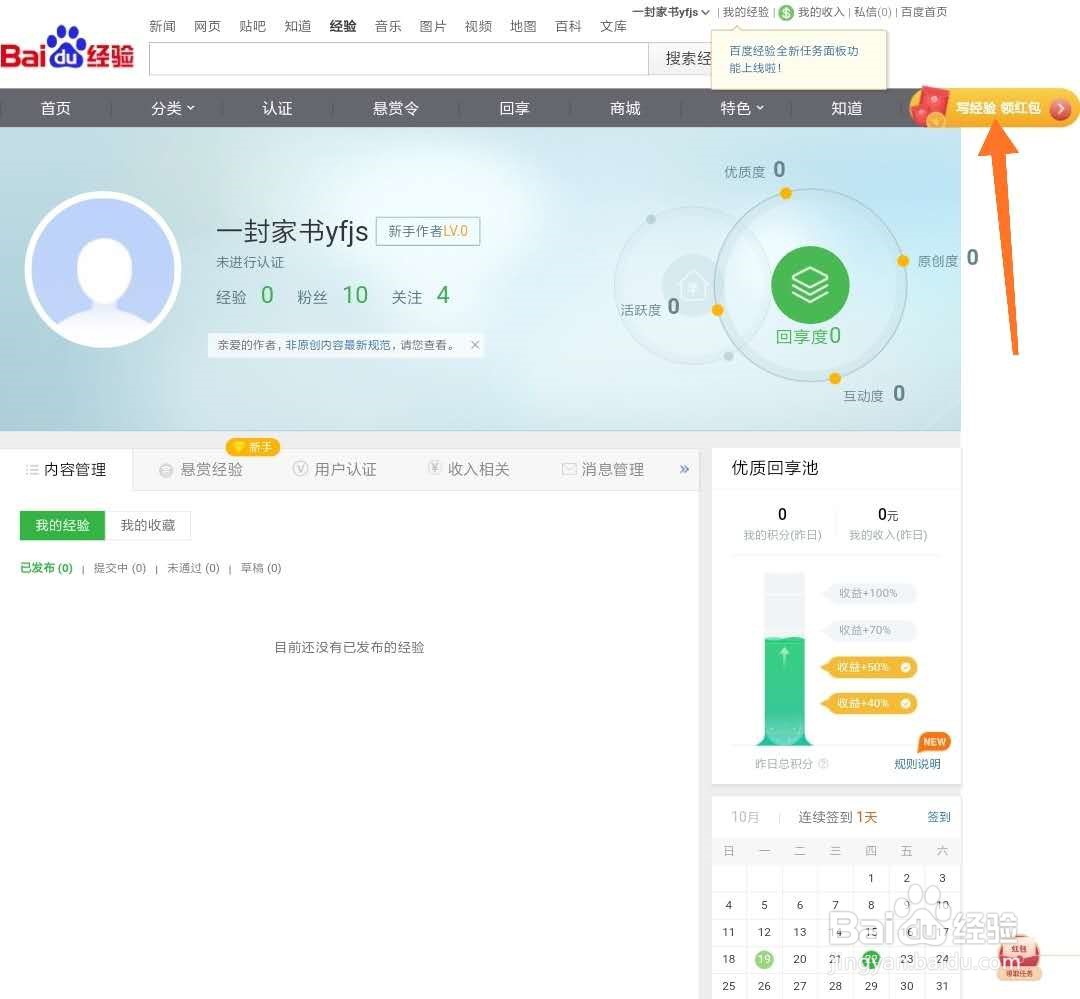
Task: Open 私信(0) top link
Action: click(873, 12)
